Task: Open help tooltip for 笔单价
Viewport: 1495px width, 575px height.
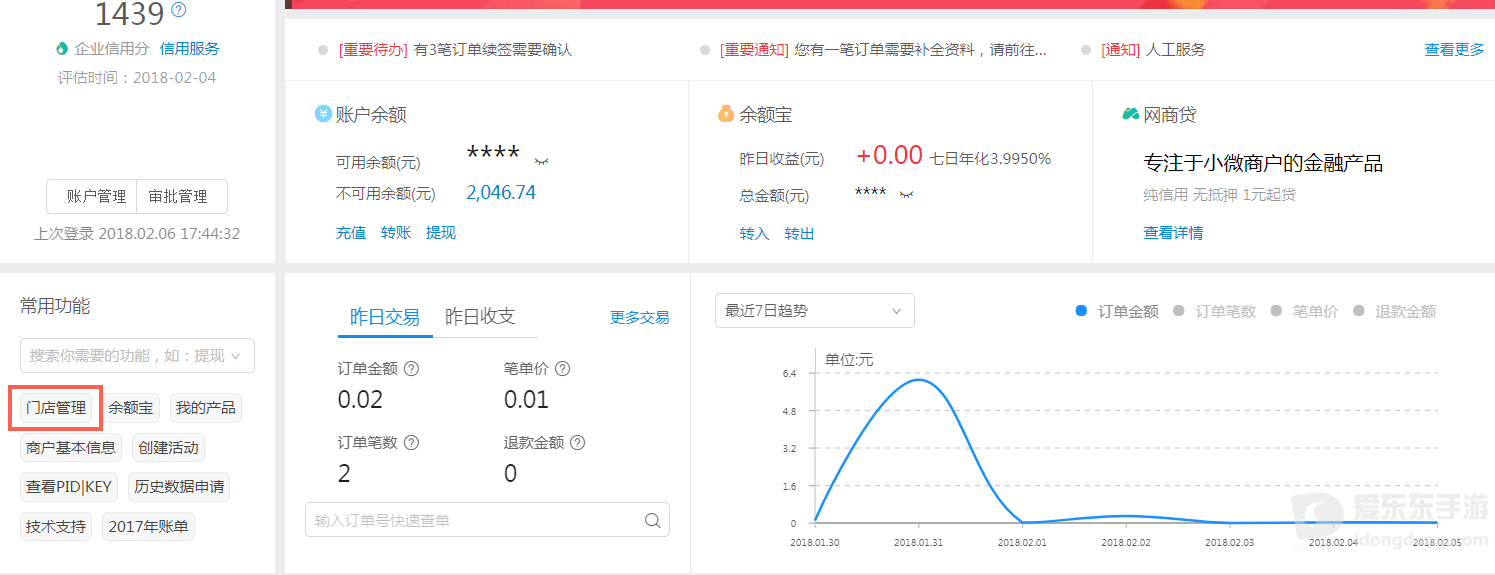Action: 562,368
